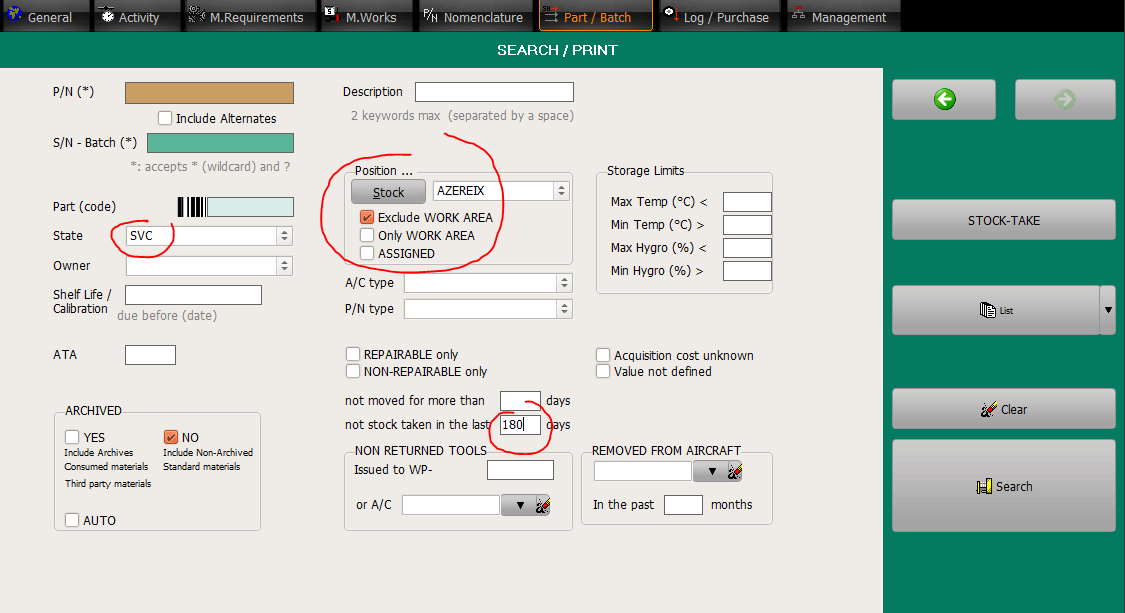Enable NON-REPAIRABLE only checkbox

click(x=353, y=371)
